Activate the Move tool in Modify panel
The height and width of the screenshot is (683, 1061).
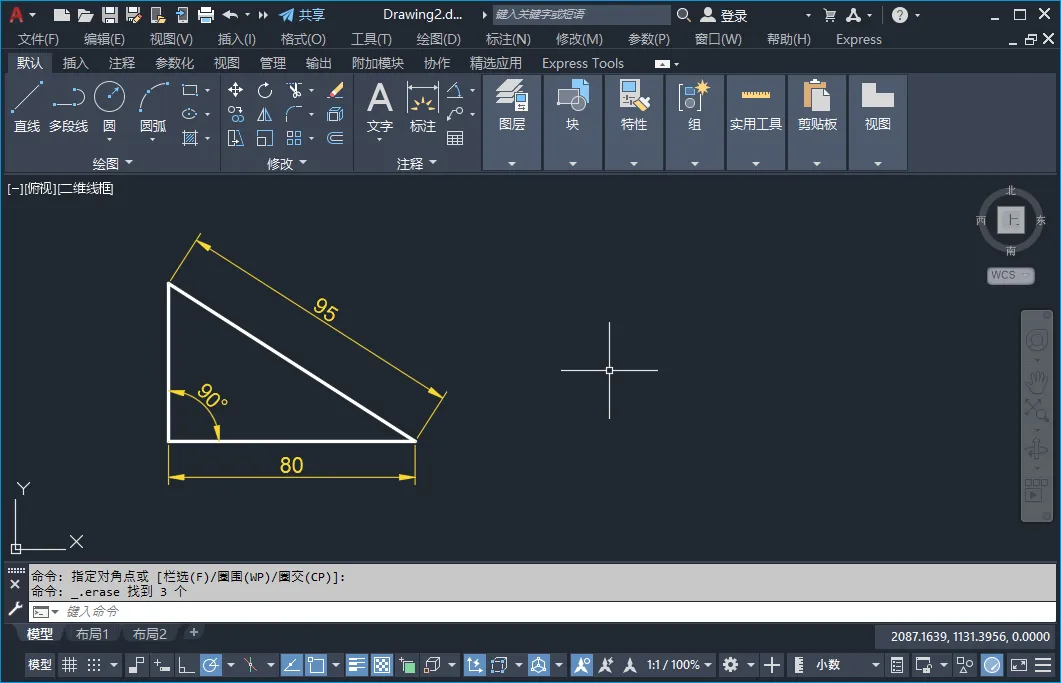click(235, 90)
